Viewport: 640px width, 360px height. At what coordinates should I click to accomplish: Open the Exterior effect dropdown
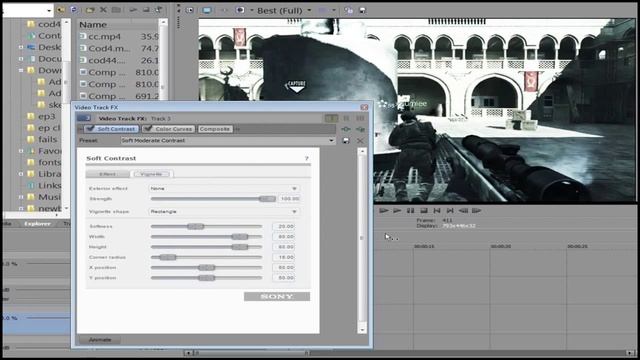point(294,189)
